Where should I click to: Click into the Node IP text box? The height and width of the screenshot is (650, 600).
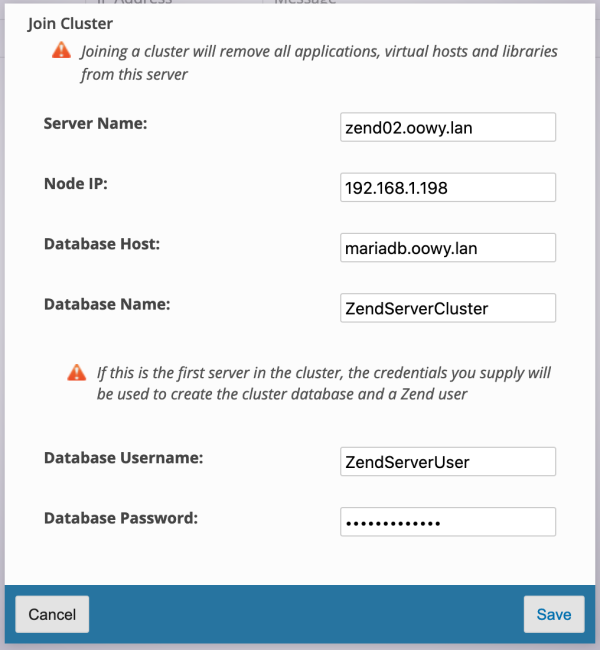coord(448,187)
